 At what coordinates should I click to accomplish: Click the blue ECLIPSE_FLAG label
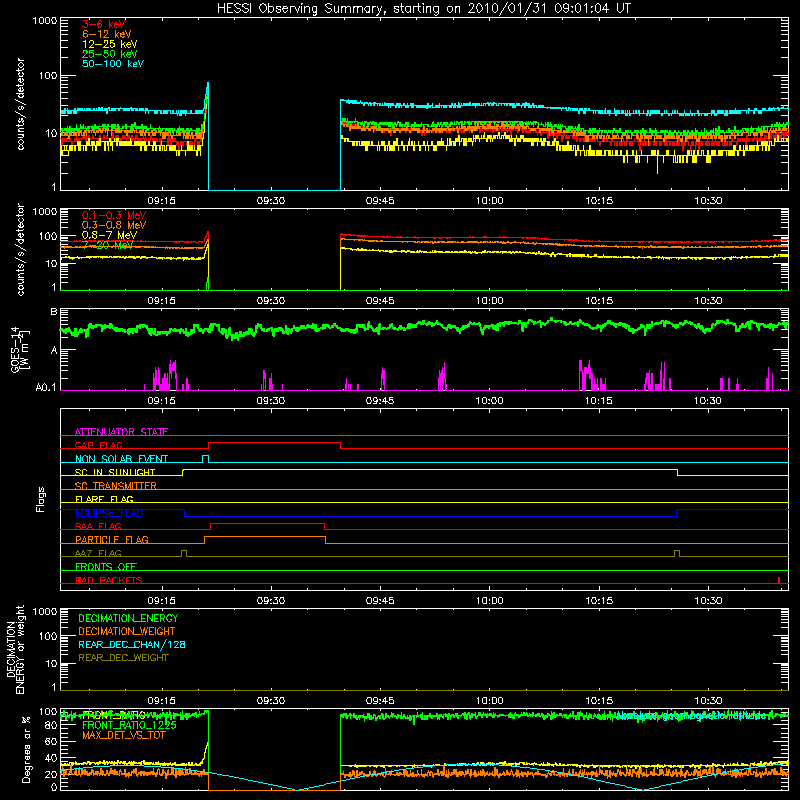109,513
